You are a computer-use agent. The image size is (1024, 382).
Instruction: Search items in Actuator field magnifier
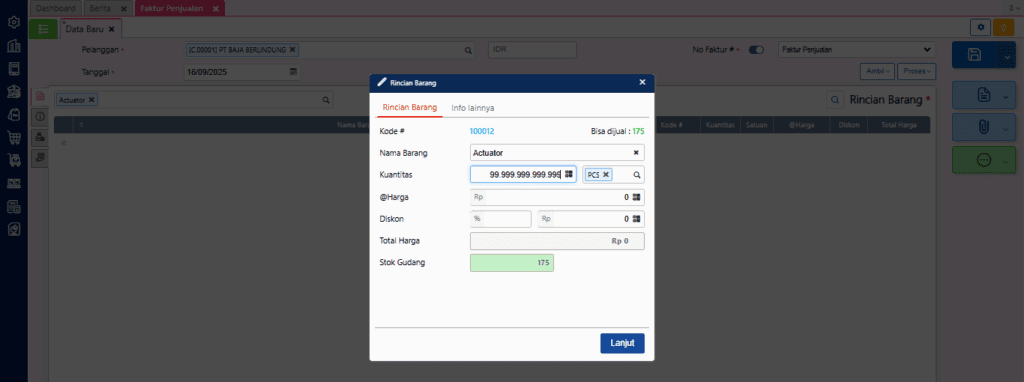[325, 100]
